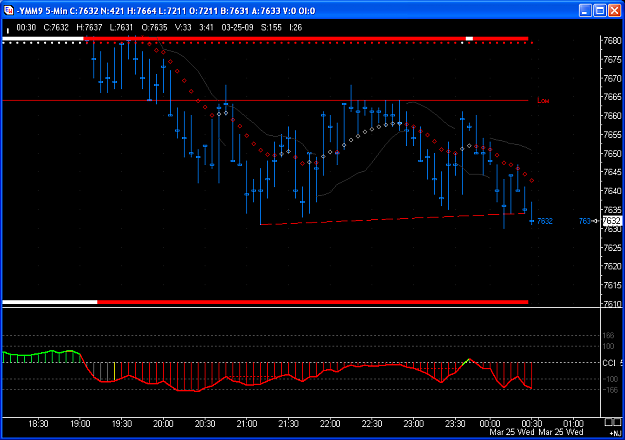Click the -166 CCI level label

pyautogui.click(x=610, y=389)
